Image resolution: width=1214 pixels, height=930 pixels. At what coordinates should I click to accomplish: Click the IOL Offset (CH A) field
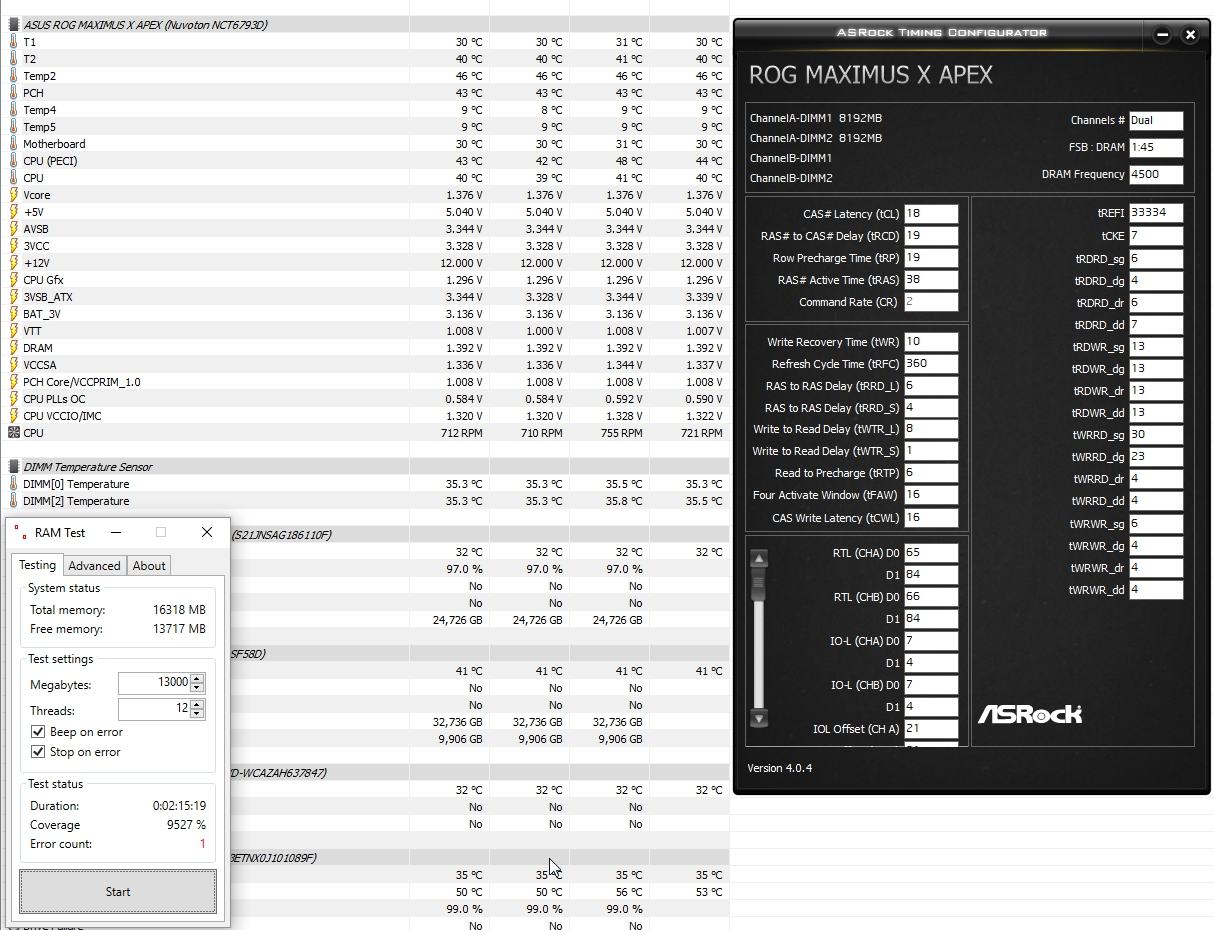[x=931, y=728]
